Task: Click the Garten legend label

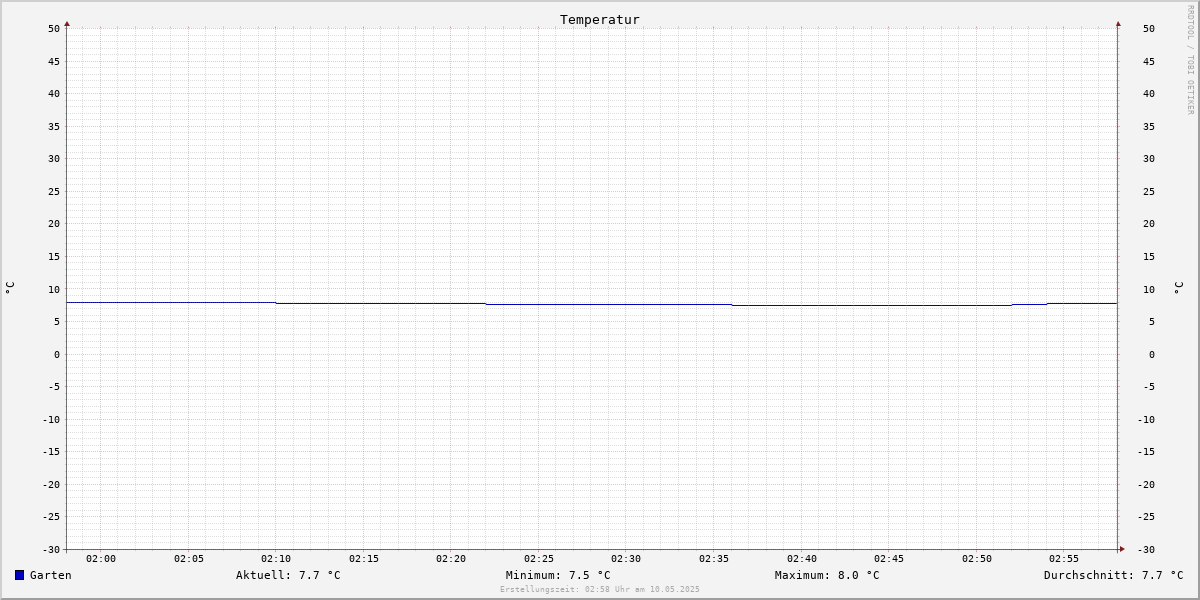Action: [x=51, y=575]
